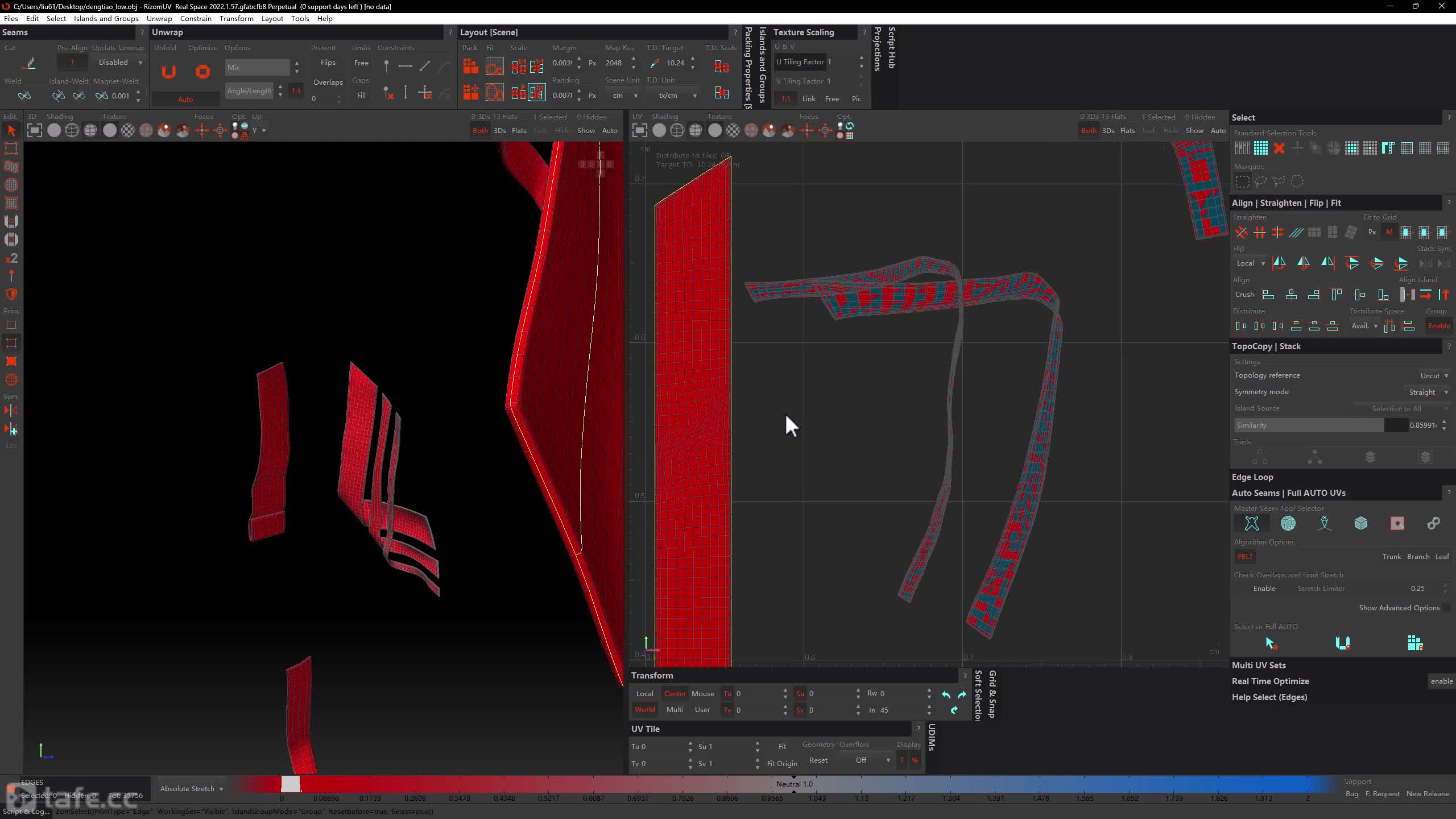1456x819 pixels.
Task: Click the Unfold U icon
Action: click(x=168, y=72)
